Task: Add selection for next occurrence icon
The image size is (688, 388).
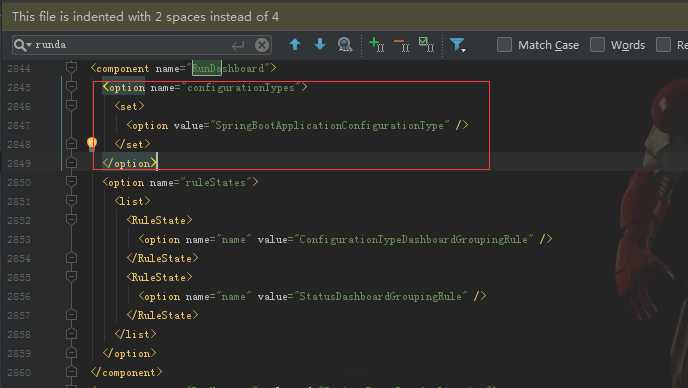Action: click(x=376, y=44)
